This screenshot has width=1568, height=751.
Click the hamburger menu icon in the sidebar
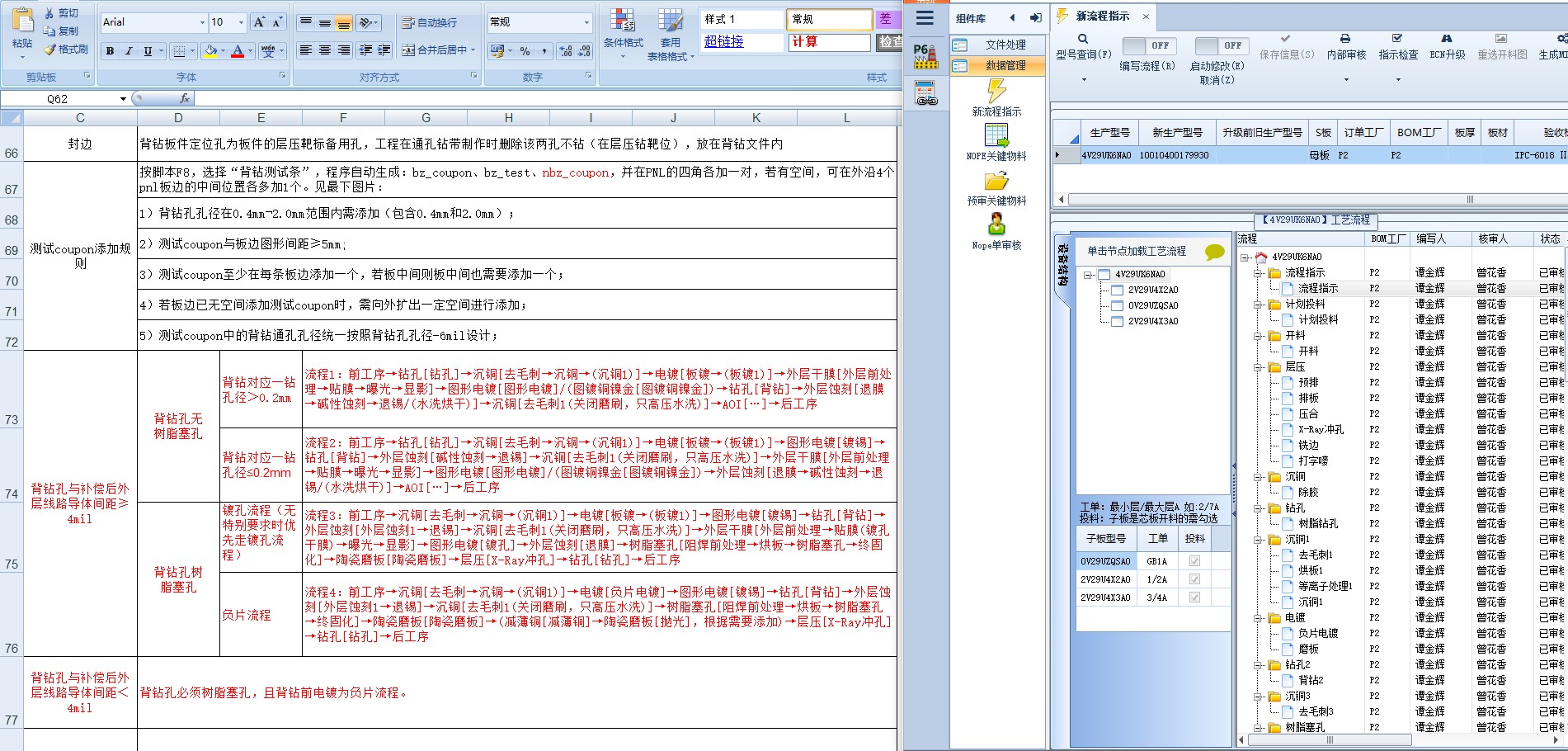[925, 18]
